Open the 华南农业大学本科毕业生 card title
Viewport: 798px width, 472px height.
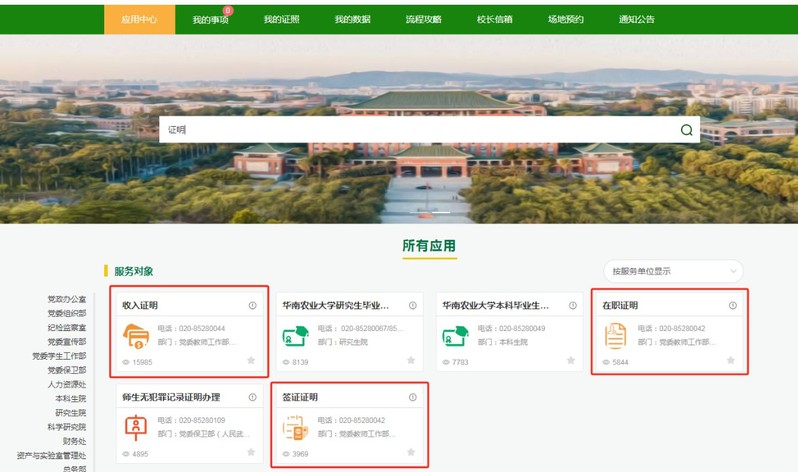[495, 306]
